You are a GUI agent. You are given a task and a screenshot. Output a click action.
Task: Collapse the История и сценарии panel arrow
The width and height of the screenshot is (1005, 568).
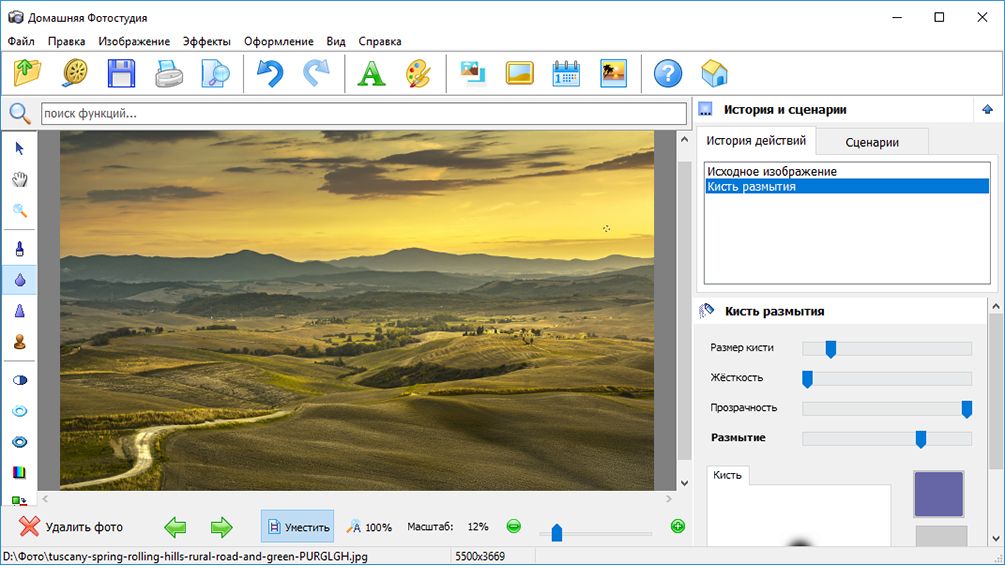(x=987, y=110)
